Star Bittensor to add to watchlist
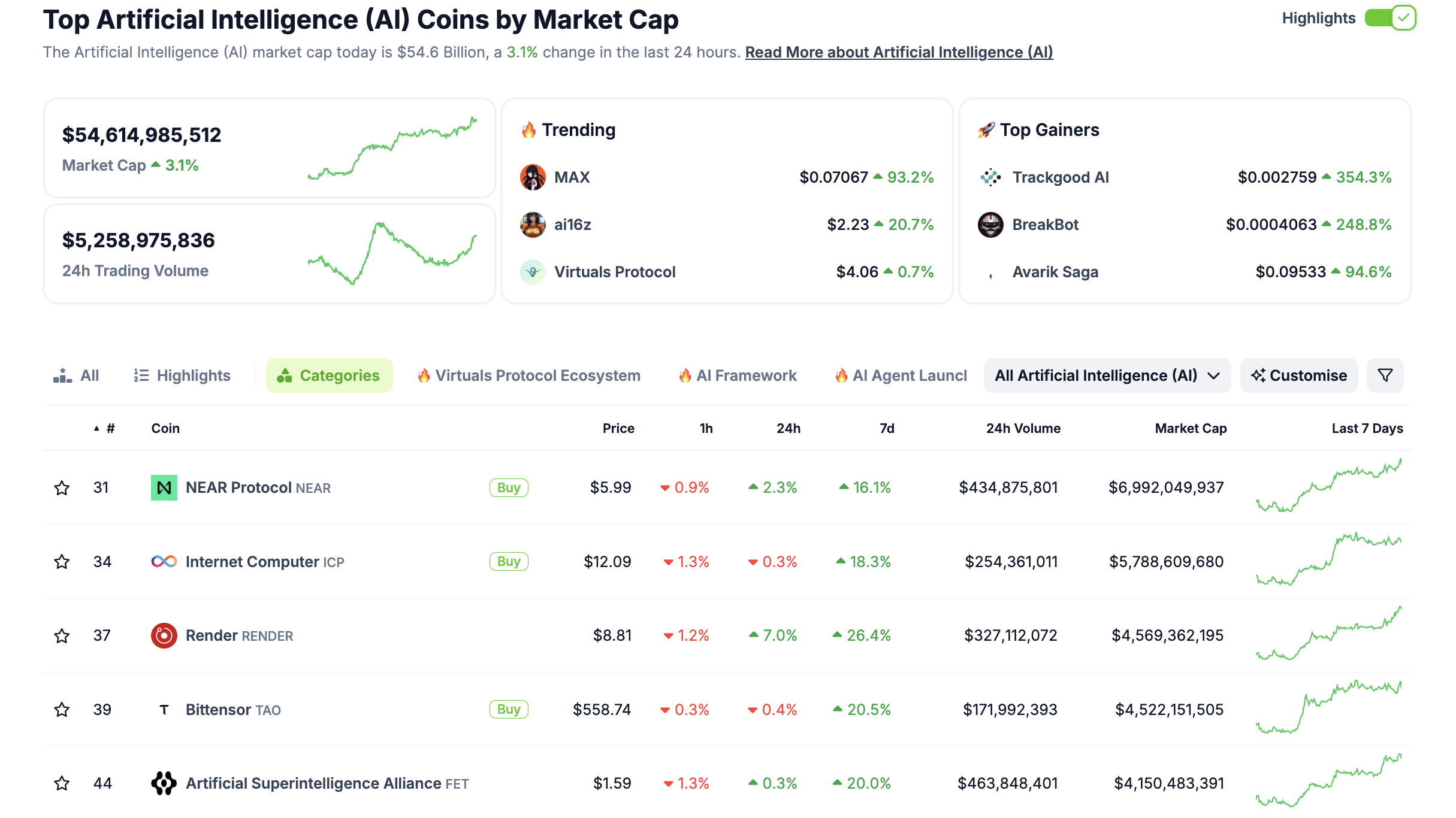The width and height of the screenshot is (1456, 818). click(x=62, y=710)
